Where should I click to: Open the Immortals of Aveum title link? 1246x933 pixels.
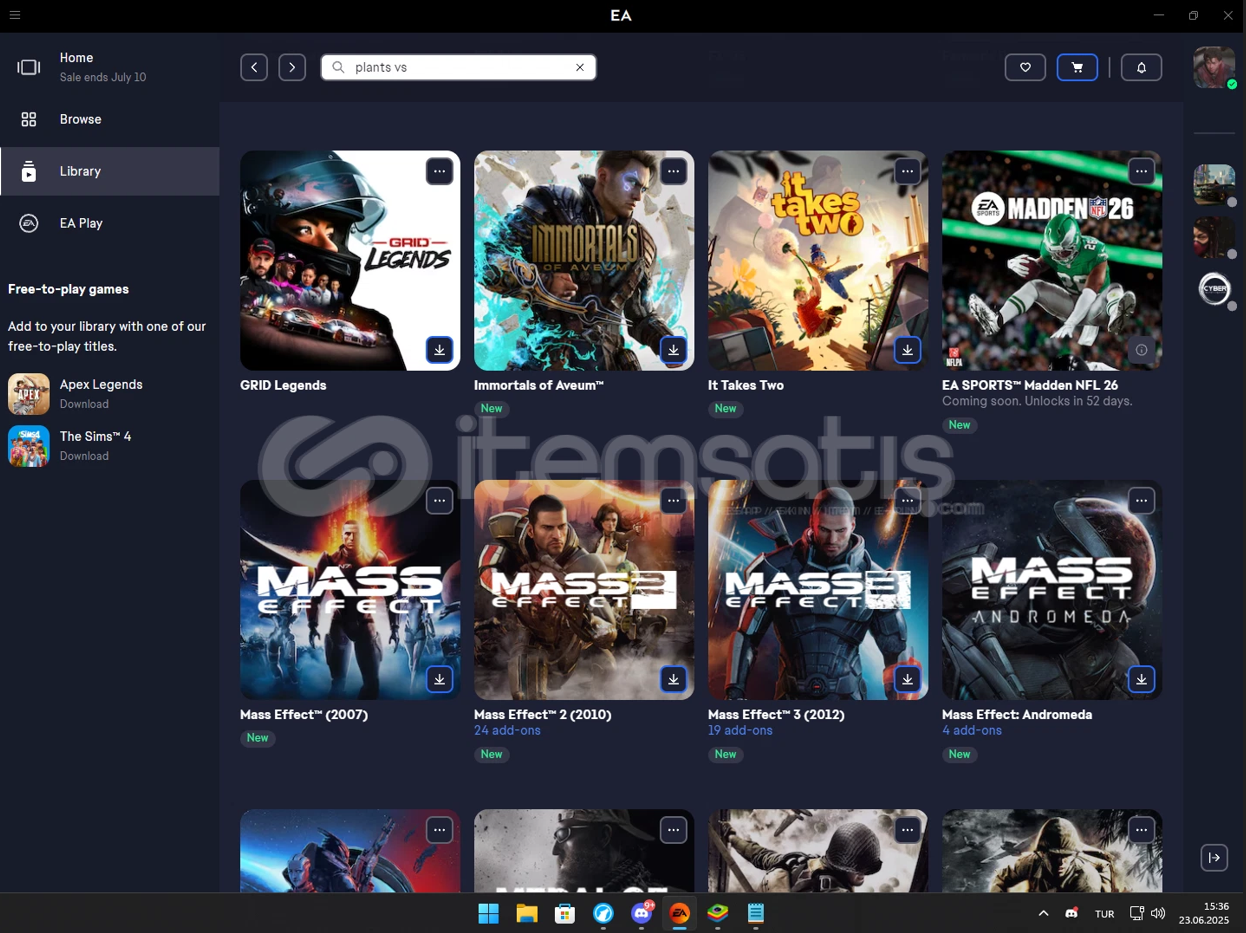click(539, 385)
